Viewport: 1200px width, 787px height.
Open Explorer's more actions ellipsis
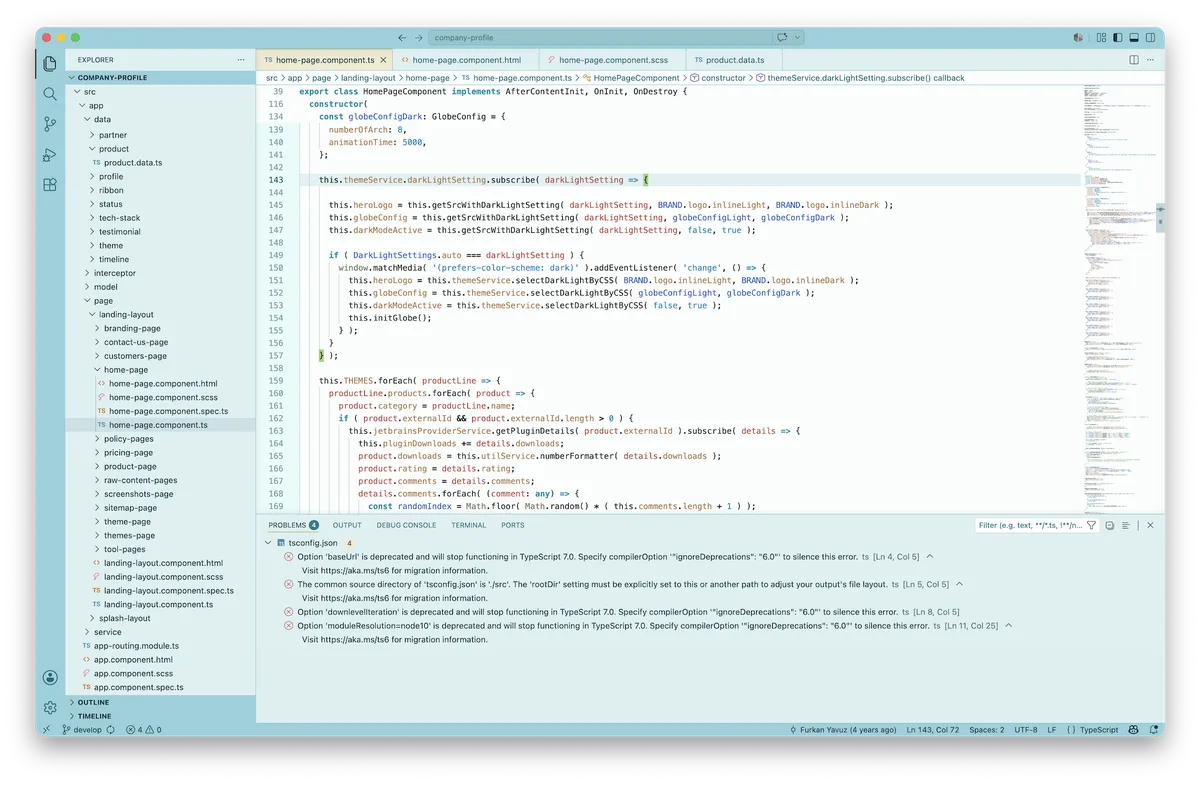point(241,60)
